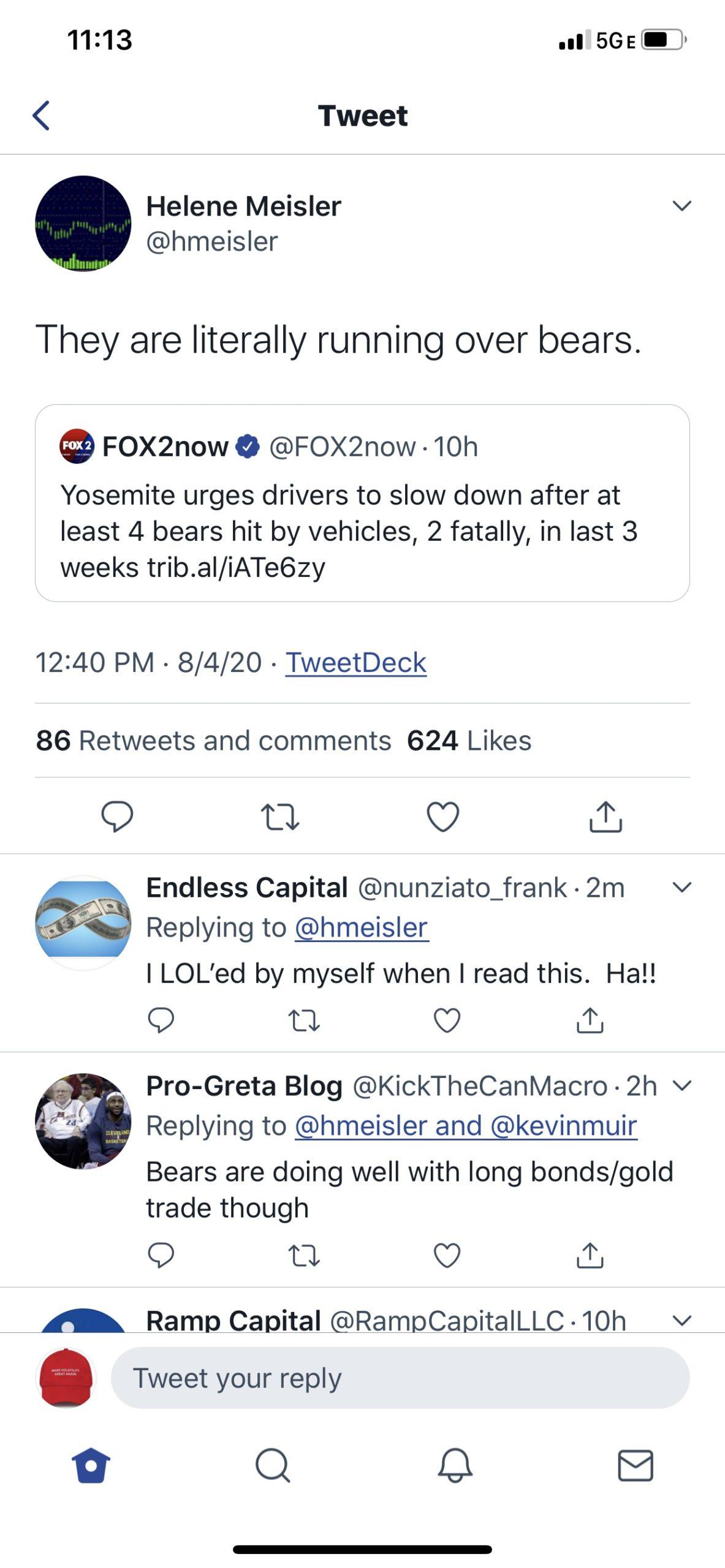725x1568 pixels.
Task: Open the Search tab
Action: pyautogui.click(x=272, y=1466)
